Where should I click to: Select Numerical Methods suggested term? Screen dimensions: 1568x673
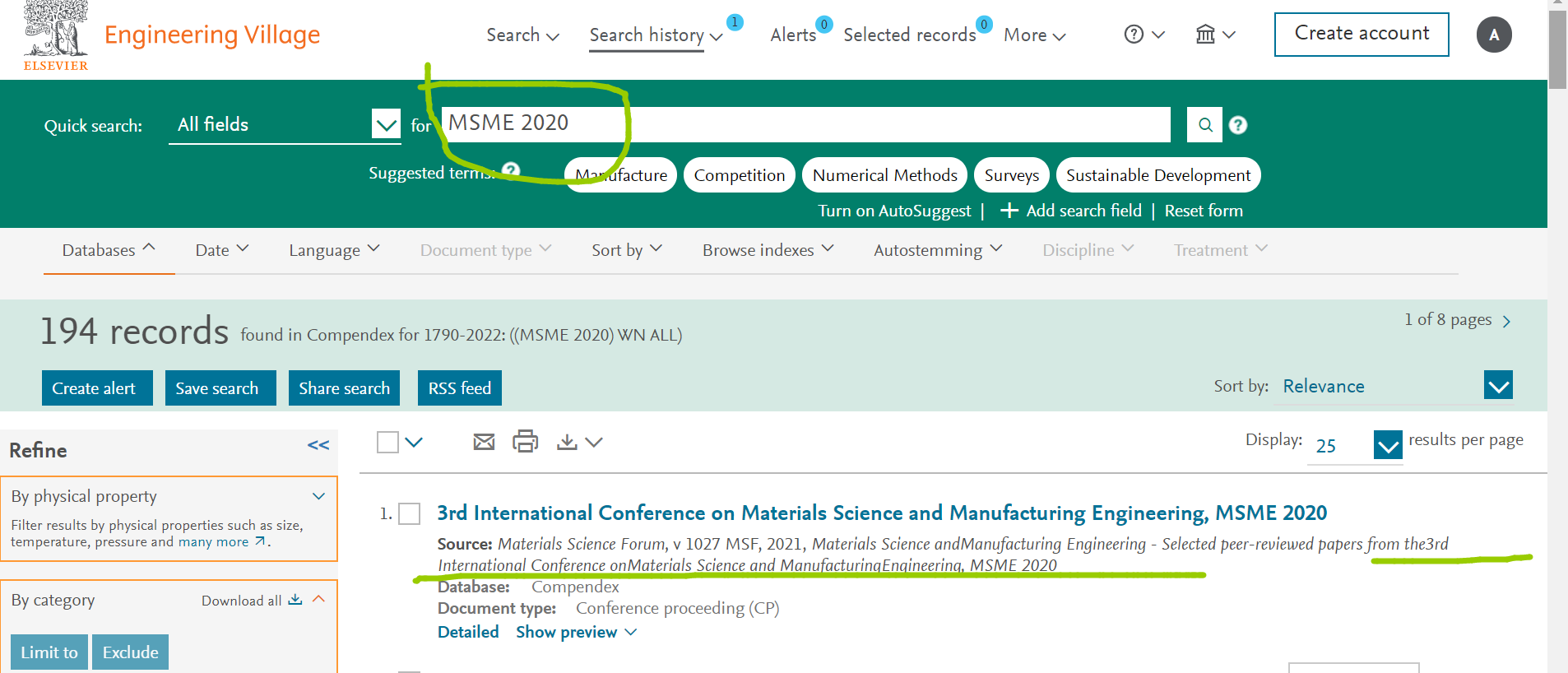(884, 174)
